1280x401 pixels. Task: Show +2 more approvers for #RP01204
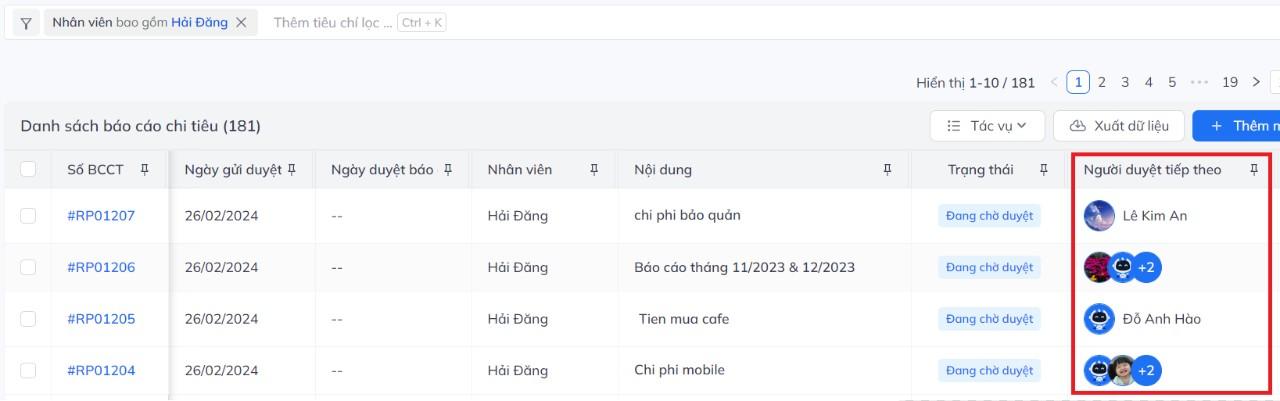click(1146, 370)
